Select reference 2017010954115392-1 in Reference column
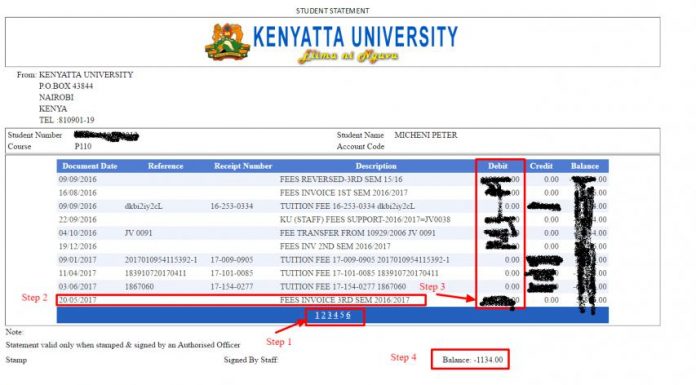Viewport: 696px width, 385px height. [x=161, y=260]
